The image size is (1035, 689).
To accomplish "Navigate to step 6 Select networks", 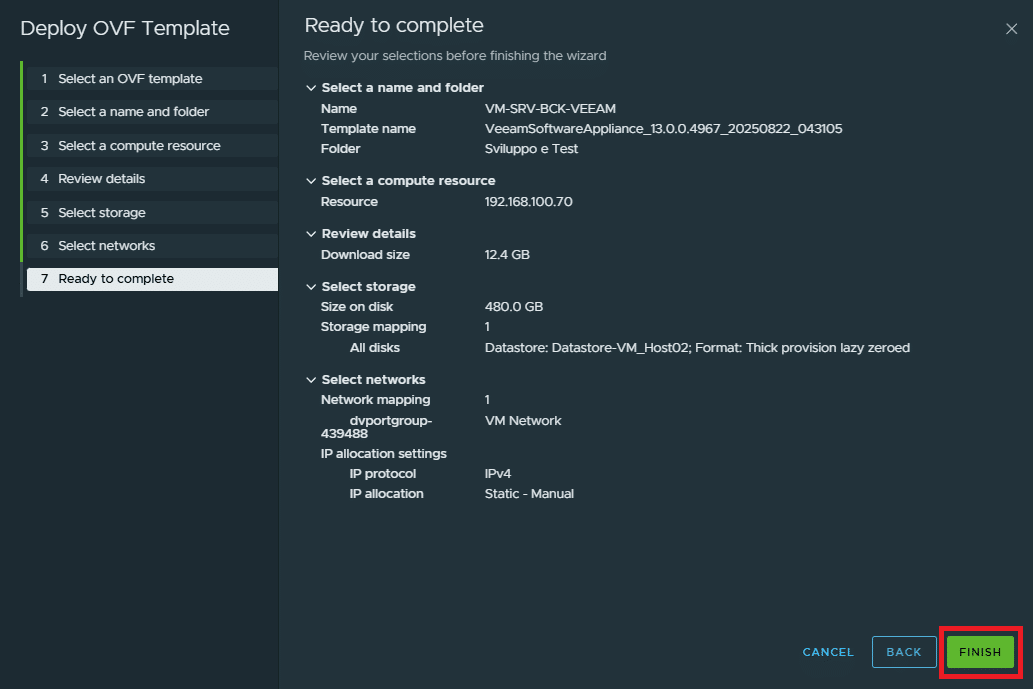I will pyautogui.click(x=106, y=246).
